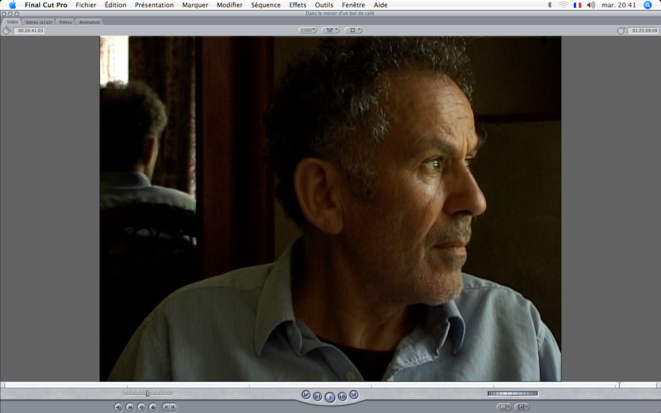Click the Bluetooth status icon
The image size is (661, 413).
tap(550, 5)
